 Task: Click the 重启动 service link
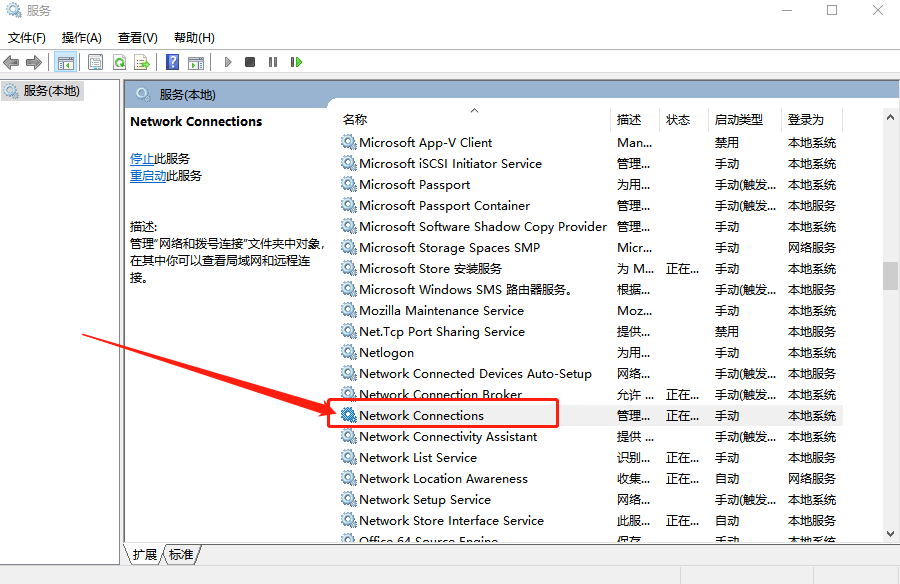point(147,175)
